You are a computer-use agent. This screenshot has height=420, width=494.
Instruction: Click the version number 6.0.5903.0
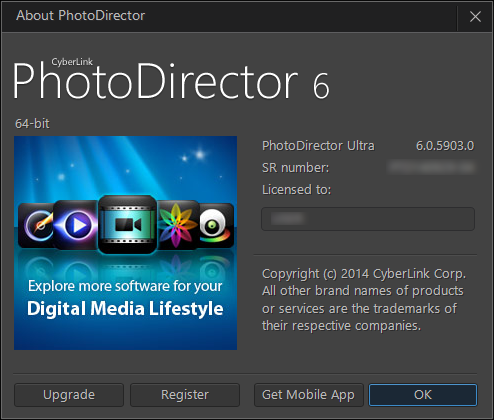pyautogui.click(x=445, y=146)
